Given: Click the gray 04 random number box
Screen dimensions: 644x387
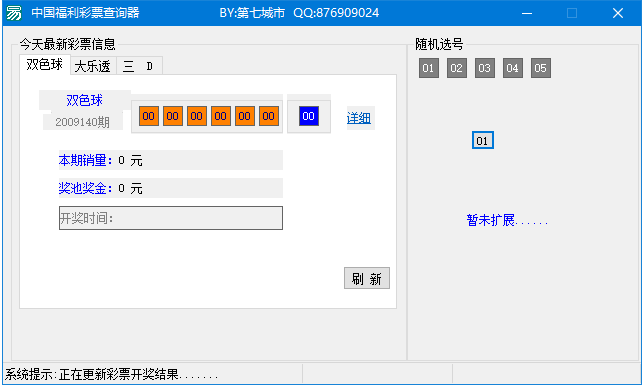Looking at the screenshot, I should [513, 68].
